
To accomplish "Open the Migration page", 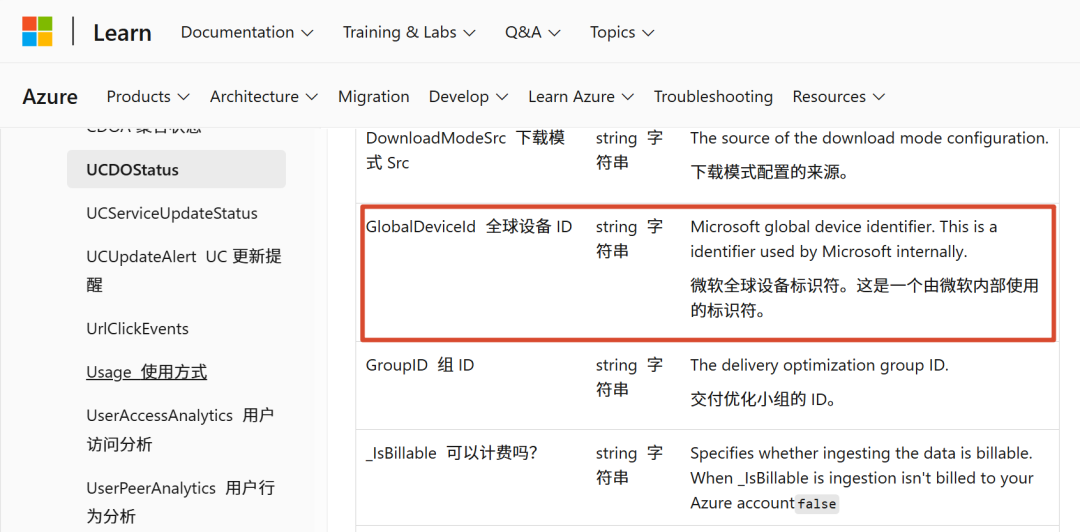I will point(373,96).
